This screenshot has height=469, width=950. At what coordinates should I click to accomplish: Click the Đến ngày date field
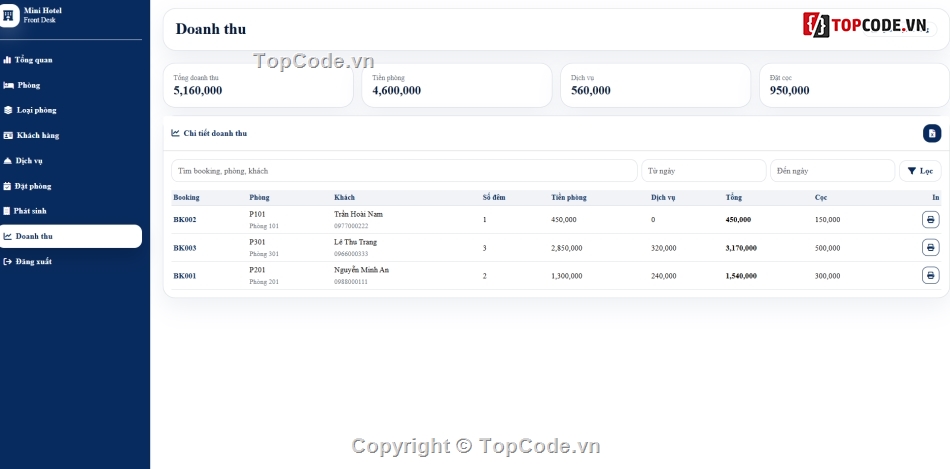[832, 171]
